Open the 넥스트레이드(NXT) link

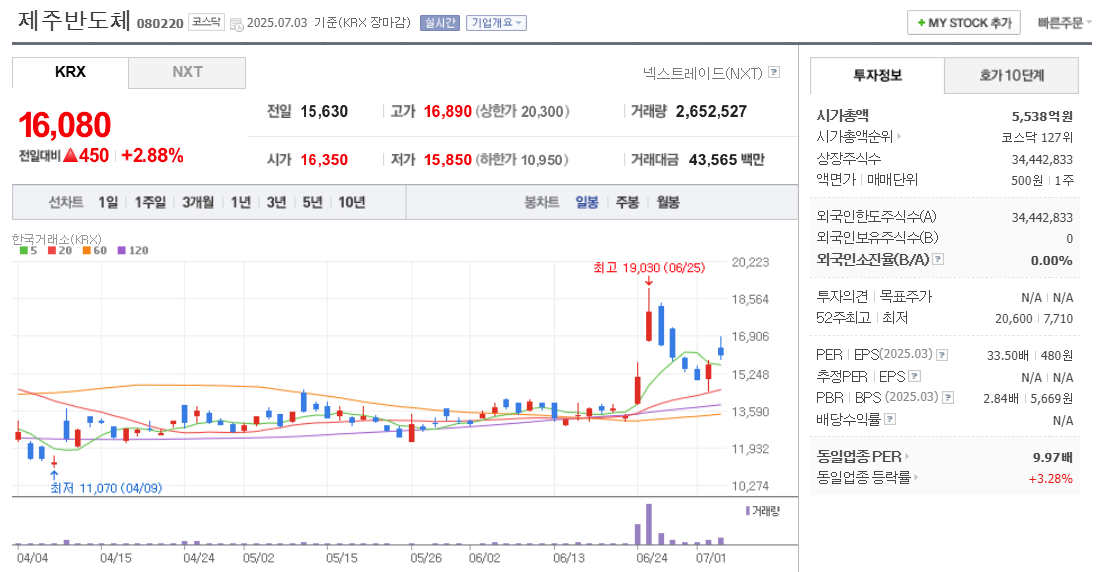pyautogui.click(x=702, y=73)
